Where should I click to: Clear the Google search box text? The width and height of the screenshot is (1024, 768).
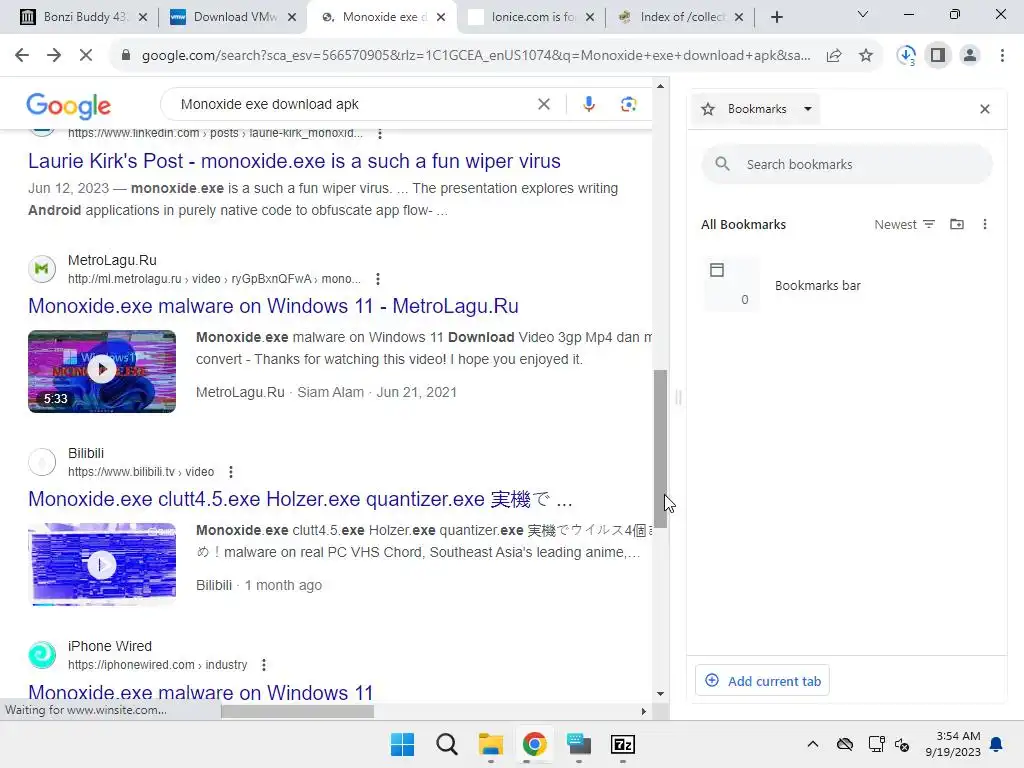coord(543,104)
